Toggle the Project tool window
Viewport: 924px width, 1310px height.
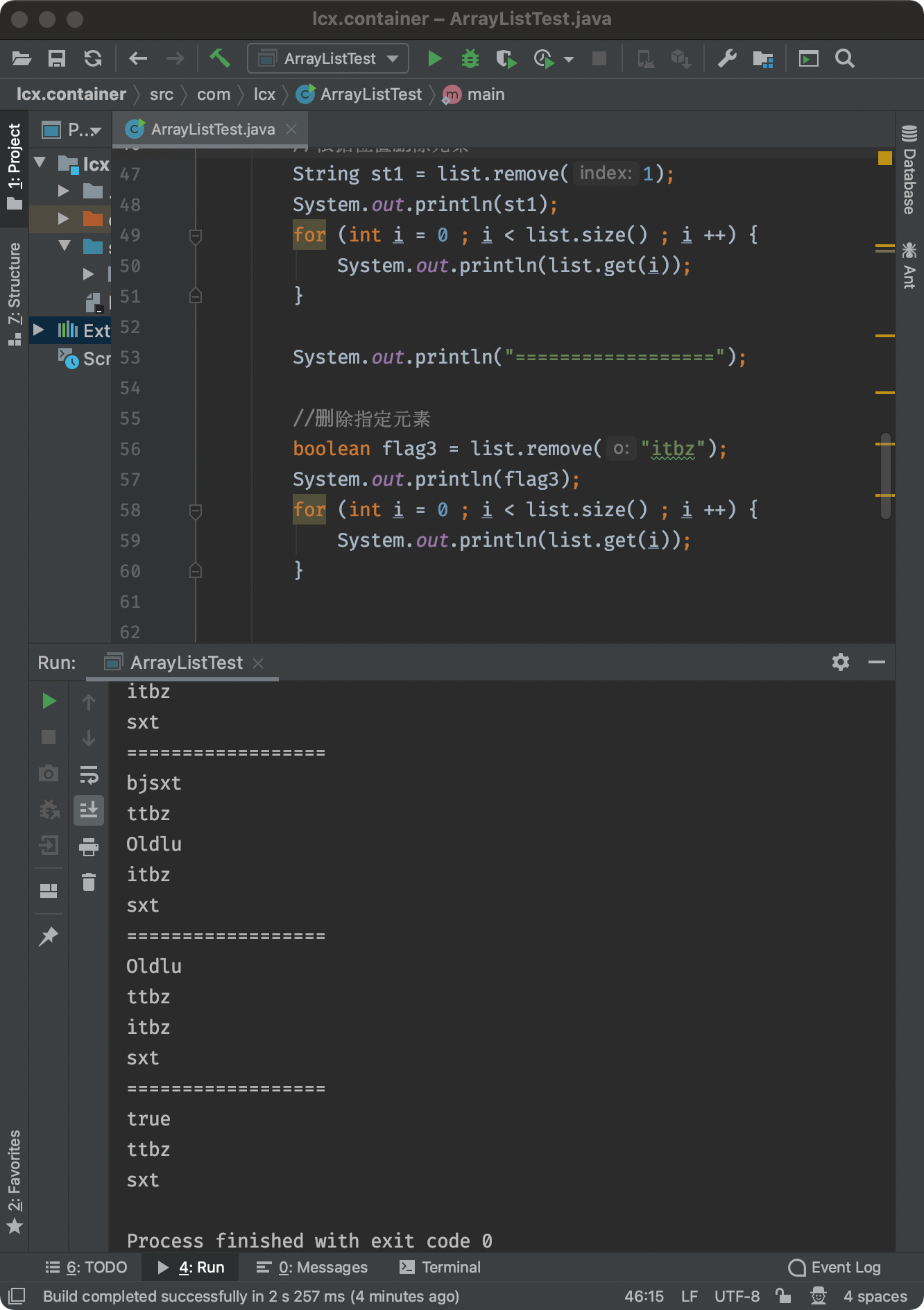14,167
